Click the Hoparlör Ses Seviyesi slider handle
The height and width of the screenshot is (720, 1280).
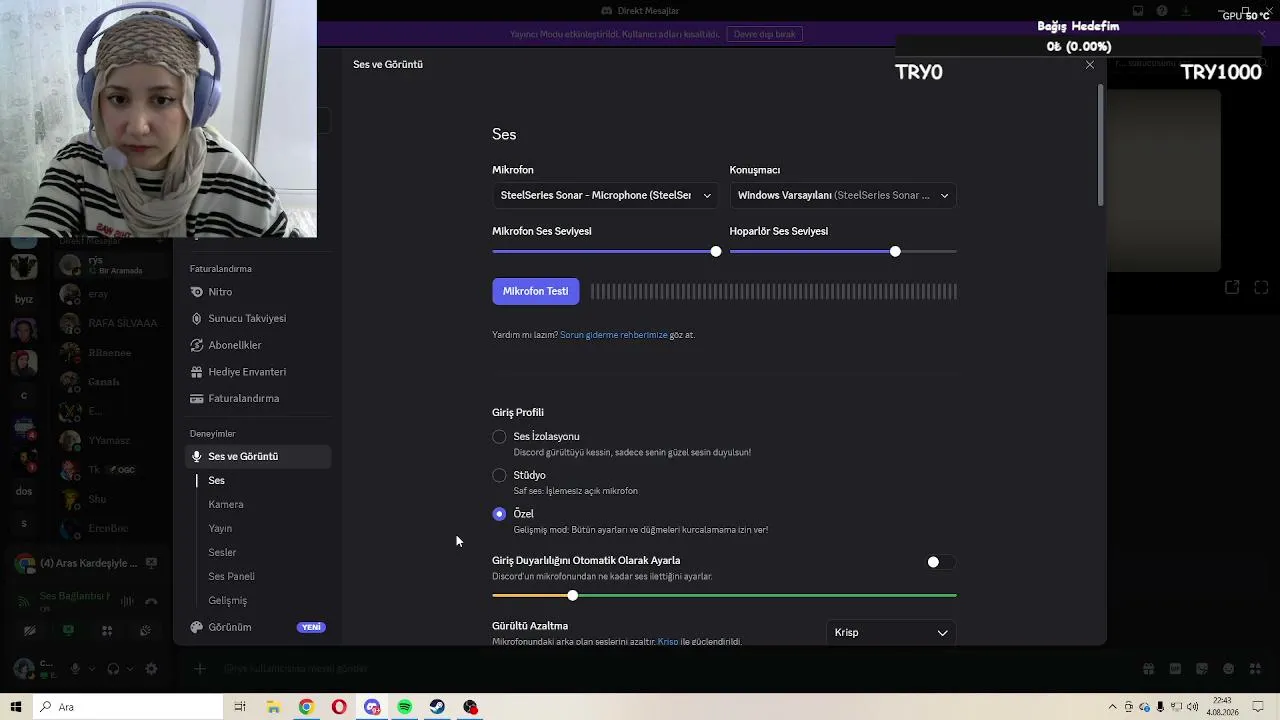[895, 251]
